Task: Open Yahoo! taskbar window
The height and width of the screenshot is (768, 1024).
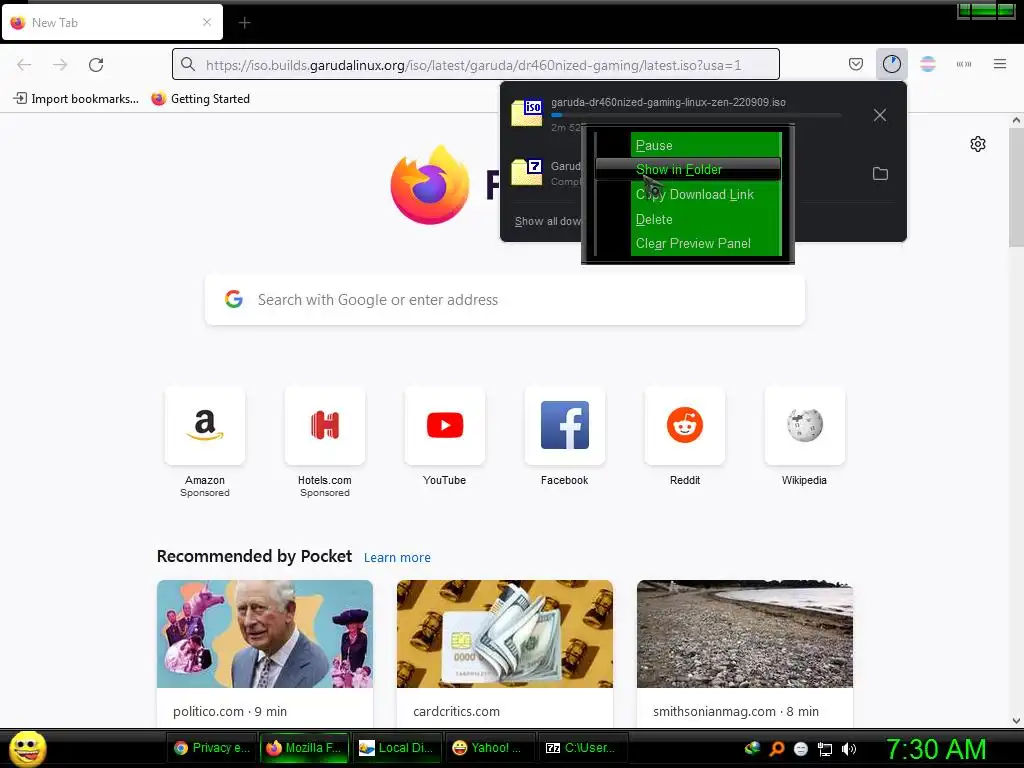Action: pos(489,748)
